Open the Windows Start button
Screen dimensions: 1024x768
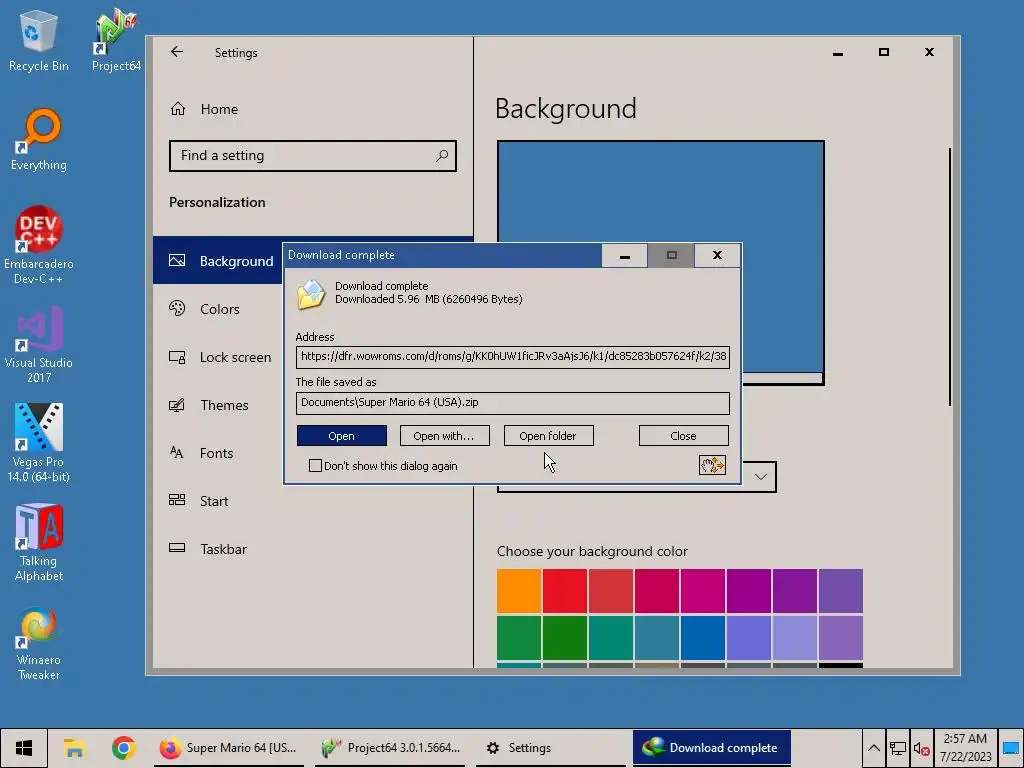click(x=24, y=748)
